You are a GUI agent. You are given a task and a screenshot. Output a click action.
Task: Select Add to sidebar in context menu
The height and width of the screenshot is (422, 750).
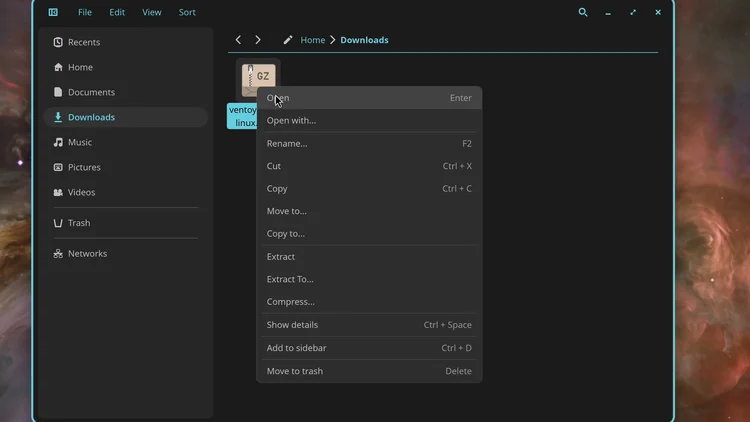[369, 348]
